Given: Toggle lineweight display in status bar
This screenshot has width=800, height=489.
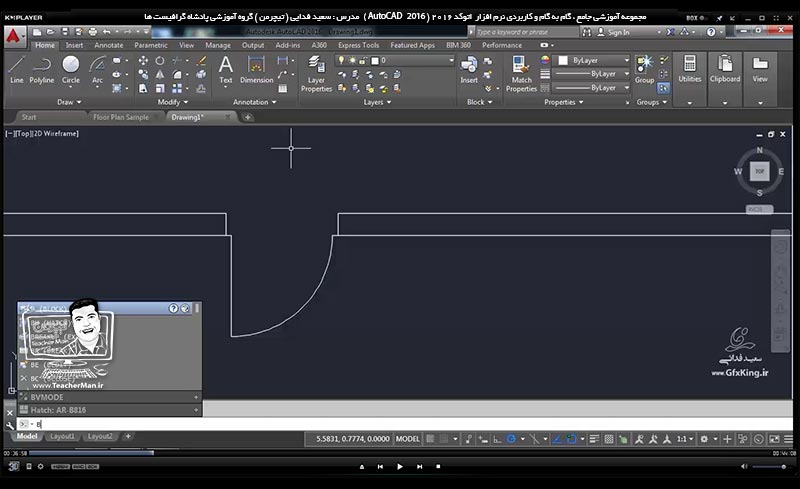Looking at the screenshot, I should coord(594,439).
